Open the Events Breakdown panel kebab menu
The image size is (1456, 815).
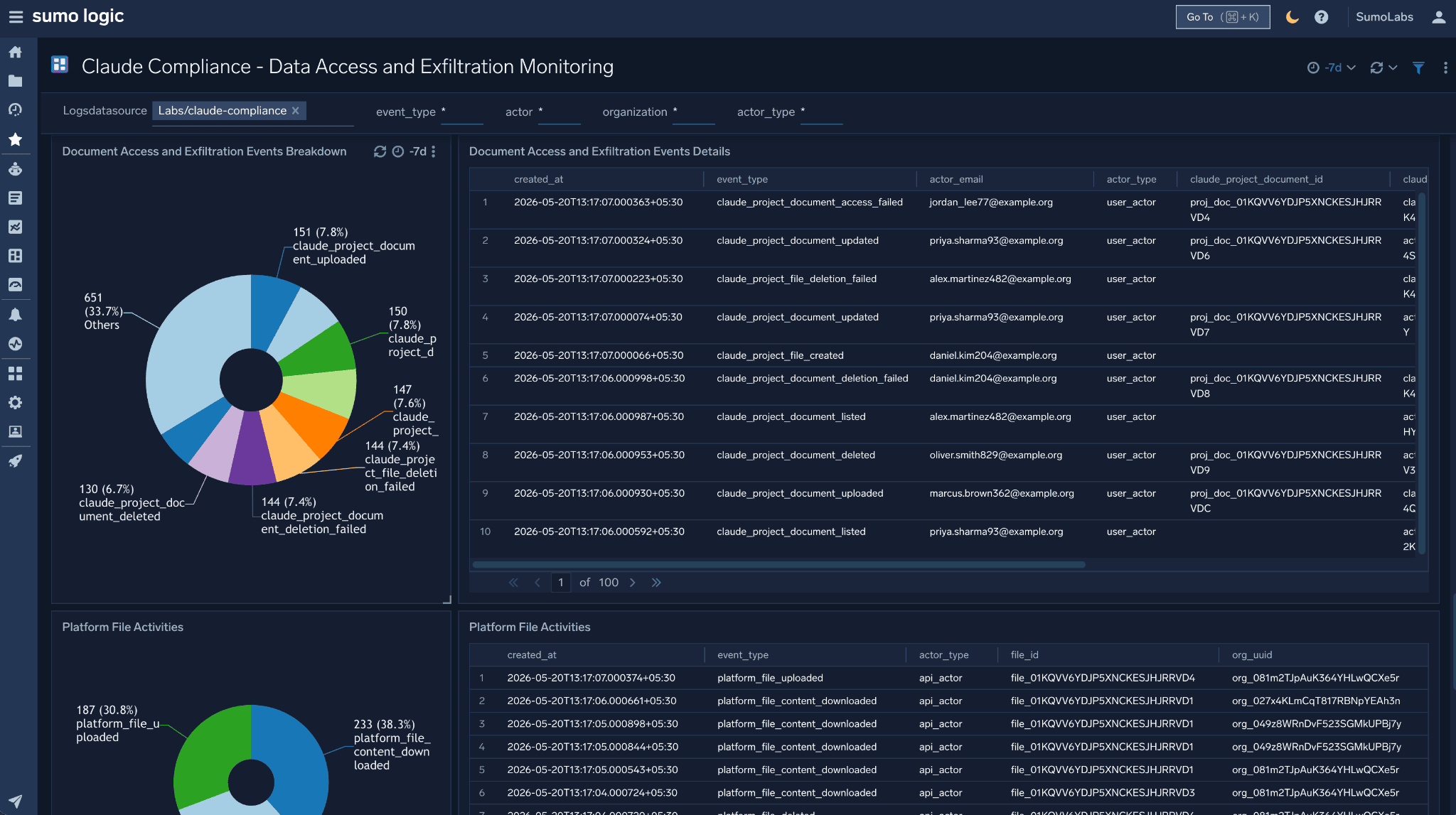click(433, 151)
